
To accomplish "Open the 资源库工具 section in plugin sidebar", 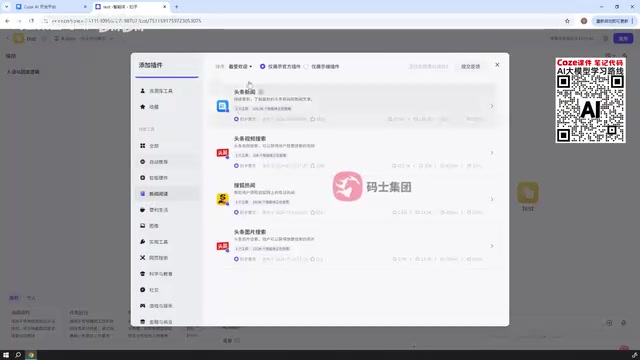I will (157, 91).
